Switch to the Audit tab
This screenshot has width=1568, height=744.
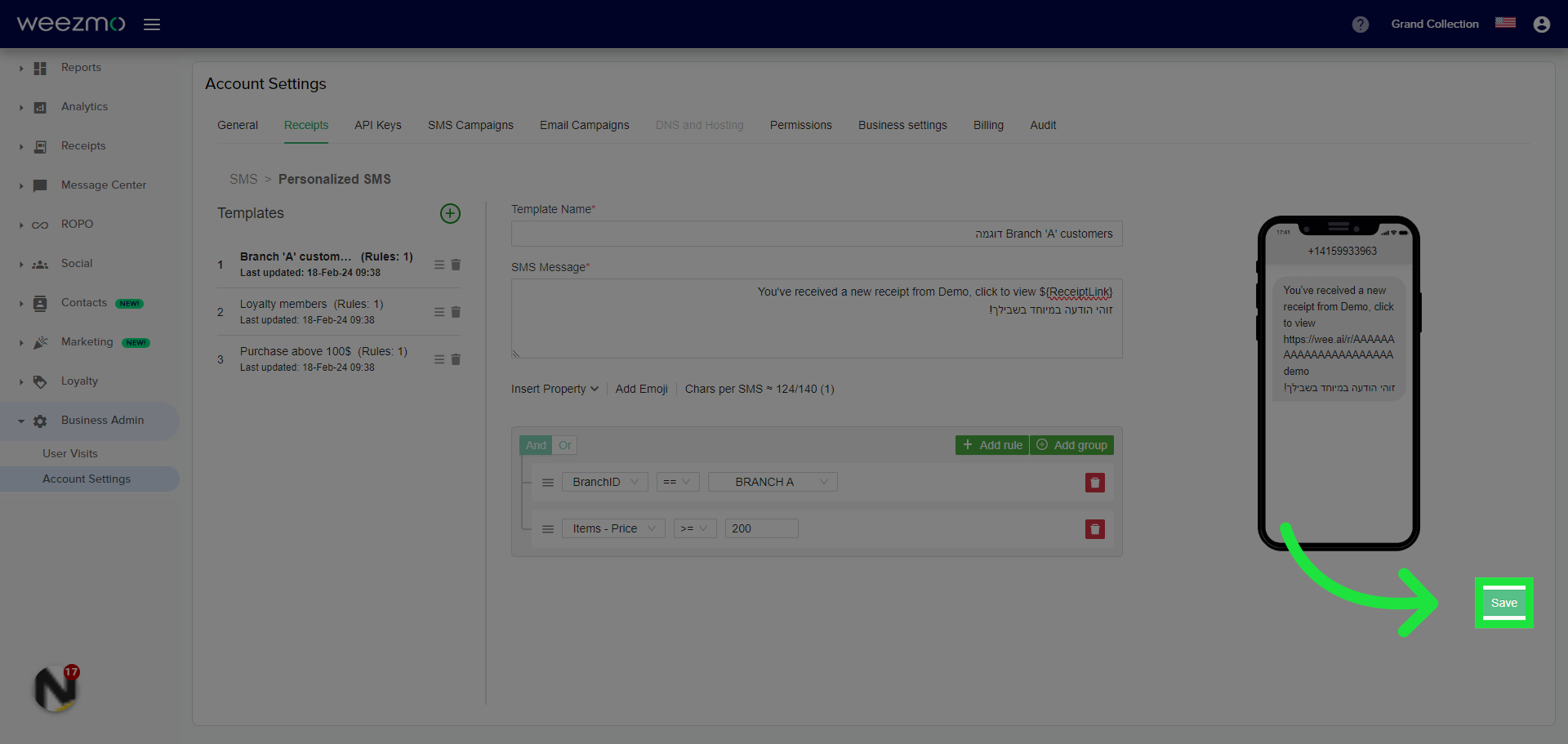(x=1043, y=125)
